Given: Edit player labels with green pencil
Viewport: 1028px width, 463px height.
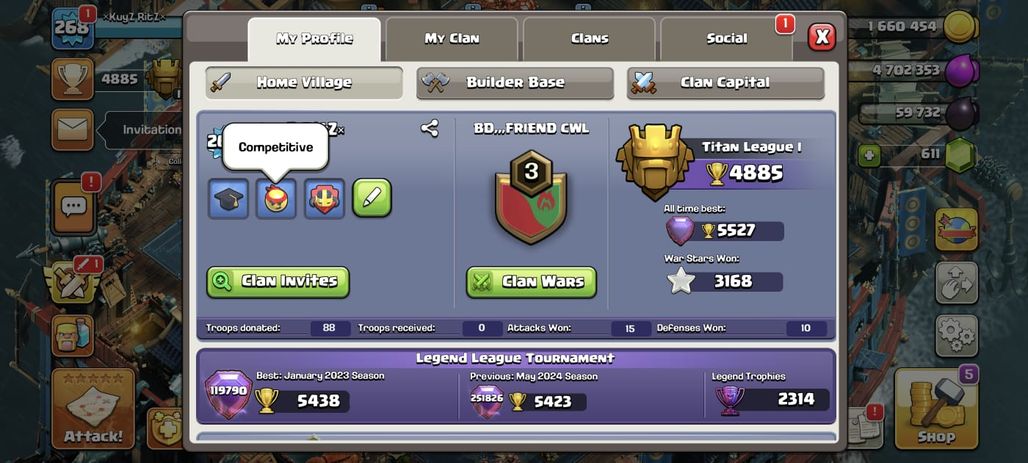Looking at the screenshot, I should point(372,197).
